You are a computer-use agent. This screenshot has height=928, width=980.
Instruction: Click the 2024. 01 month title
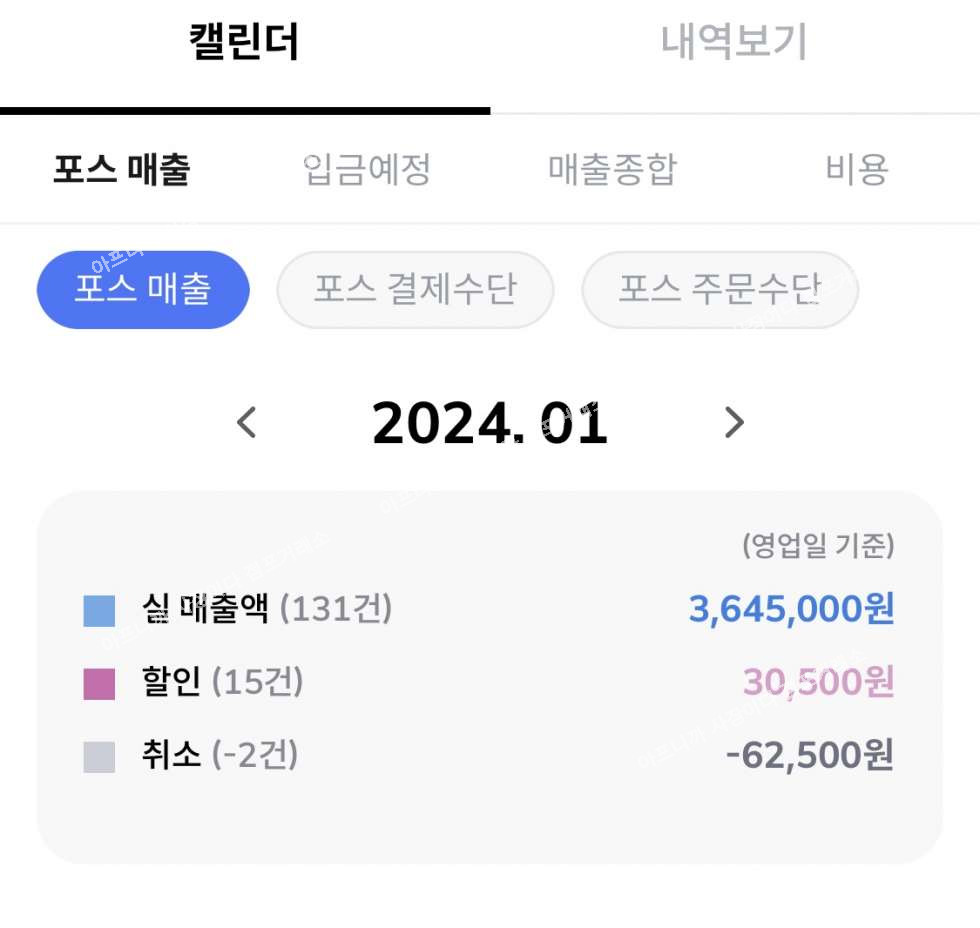(x=490, y=424)
